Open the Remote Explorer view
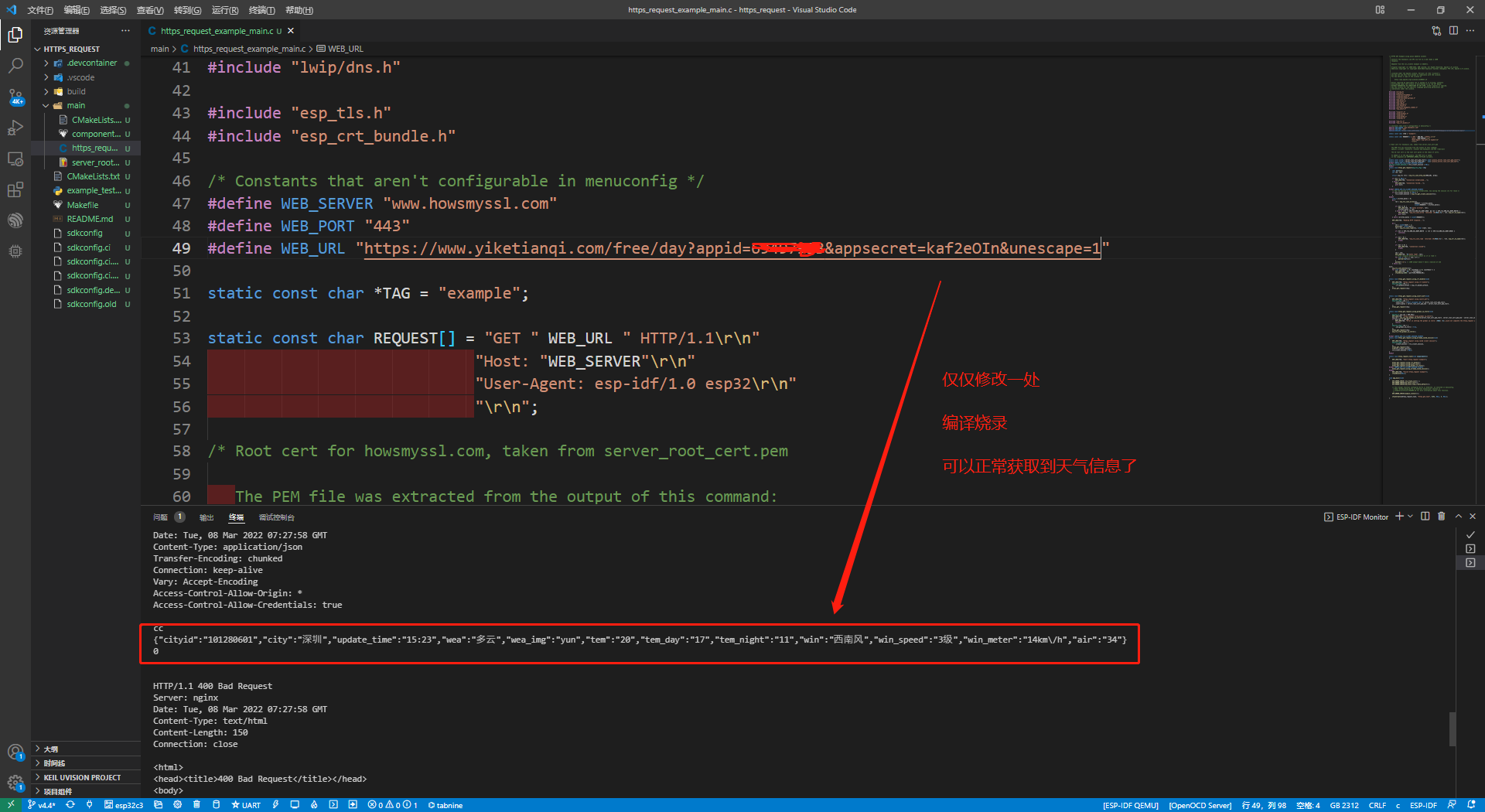The height and width of the screenshot is (812, 1485). pos(15,159)
